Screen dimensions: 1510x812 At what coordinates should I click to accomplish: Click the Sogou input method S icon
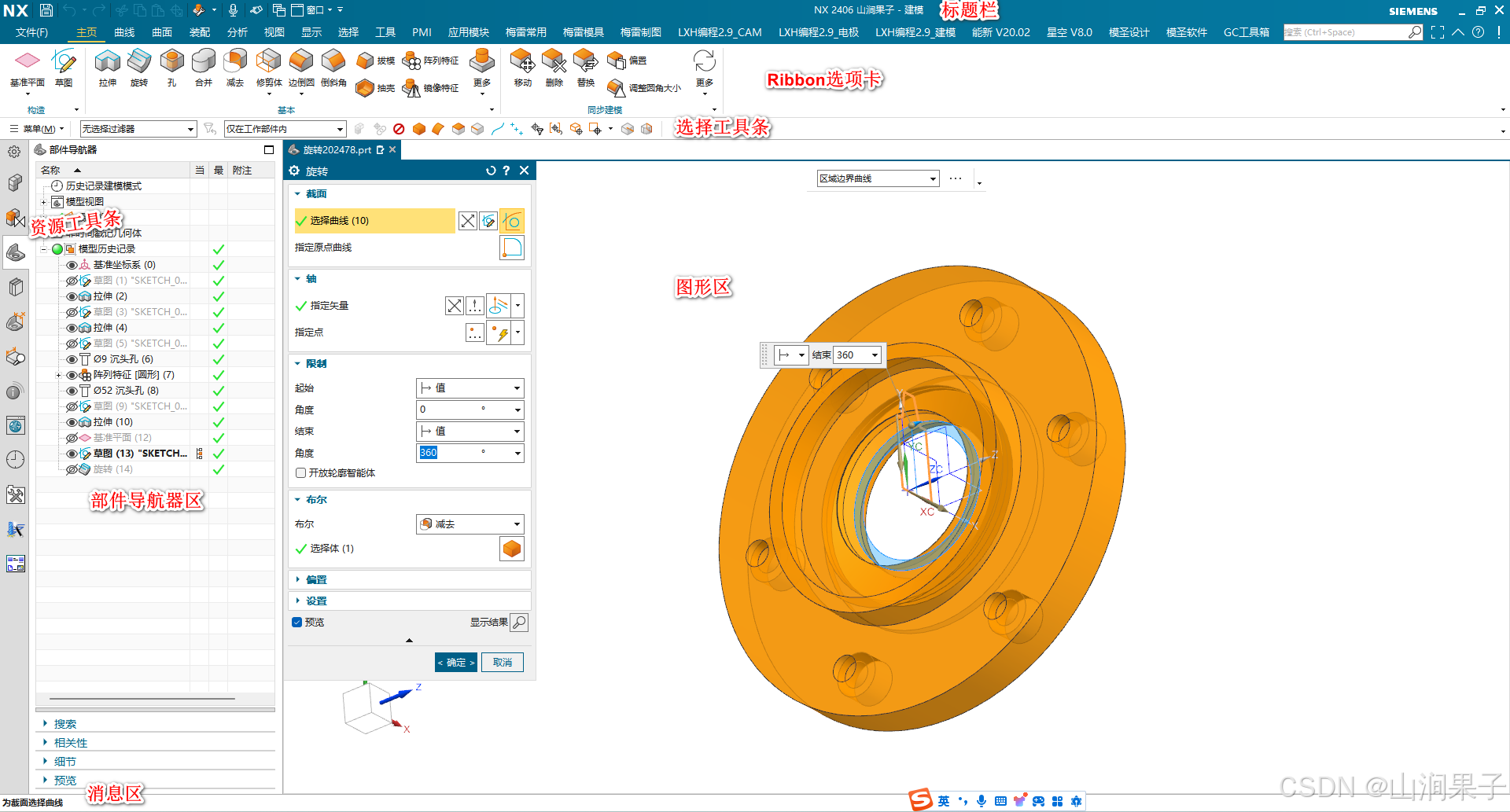[x=921, y=800]
